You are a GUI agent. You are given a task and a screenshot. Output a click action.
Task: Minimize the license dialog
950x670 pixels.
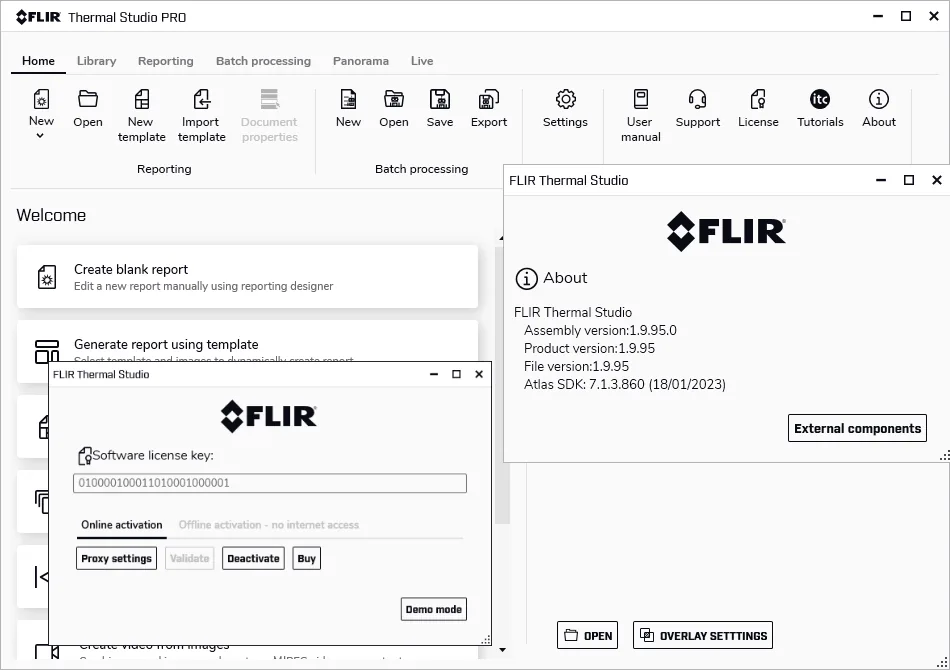pos(434,374)
